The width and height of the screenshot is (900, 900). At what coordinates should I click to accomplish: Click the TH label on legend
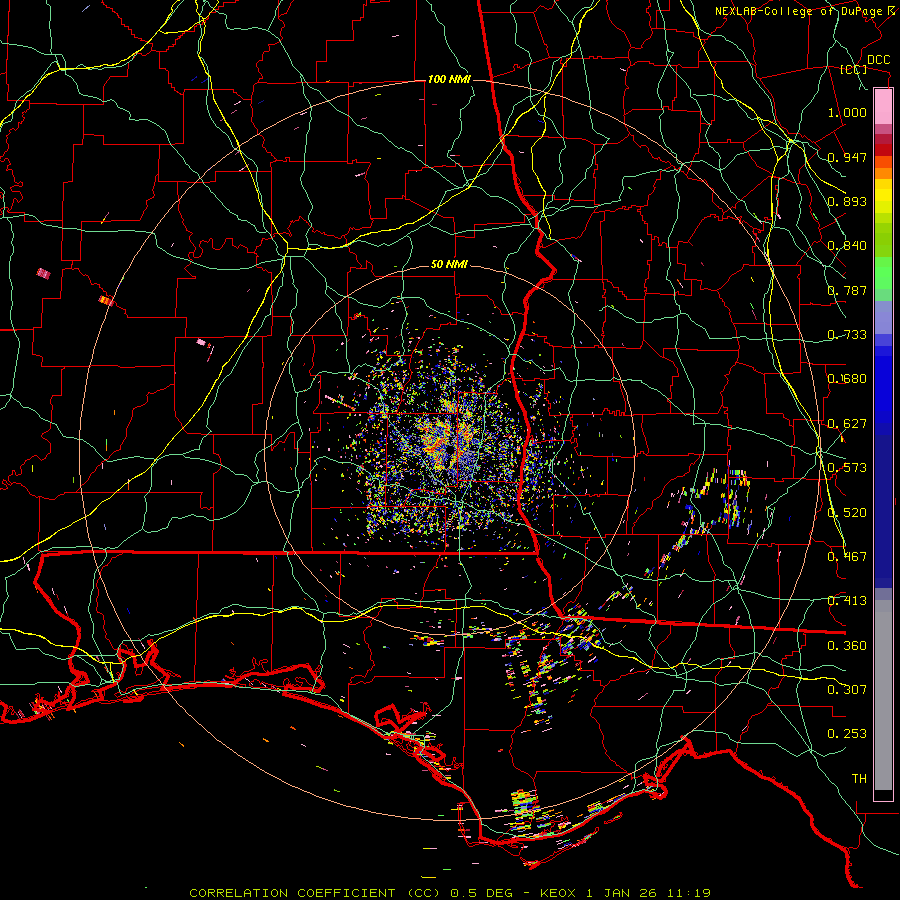click(x=859, y=779)
